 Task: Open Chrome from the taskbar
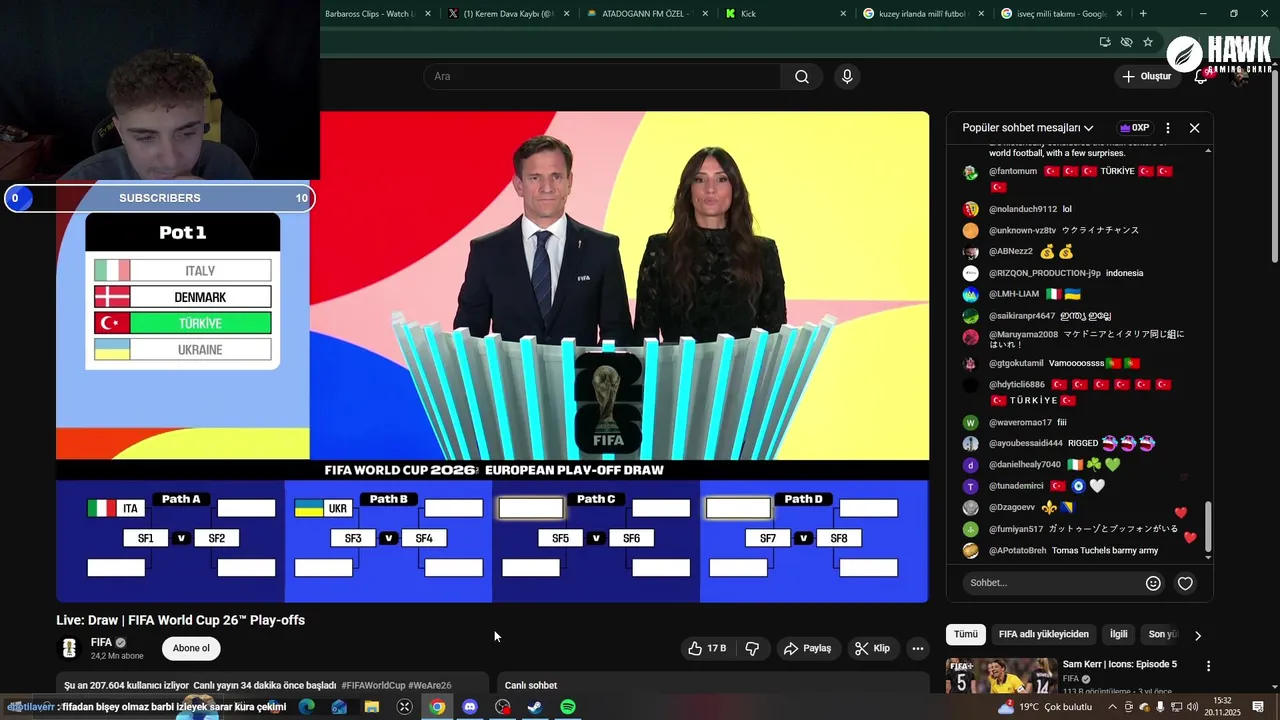[437, 707]
